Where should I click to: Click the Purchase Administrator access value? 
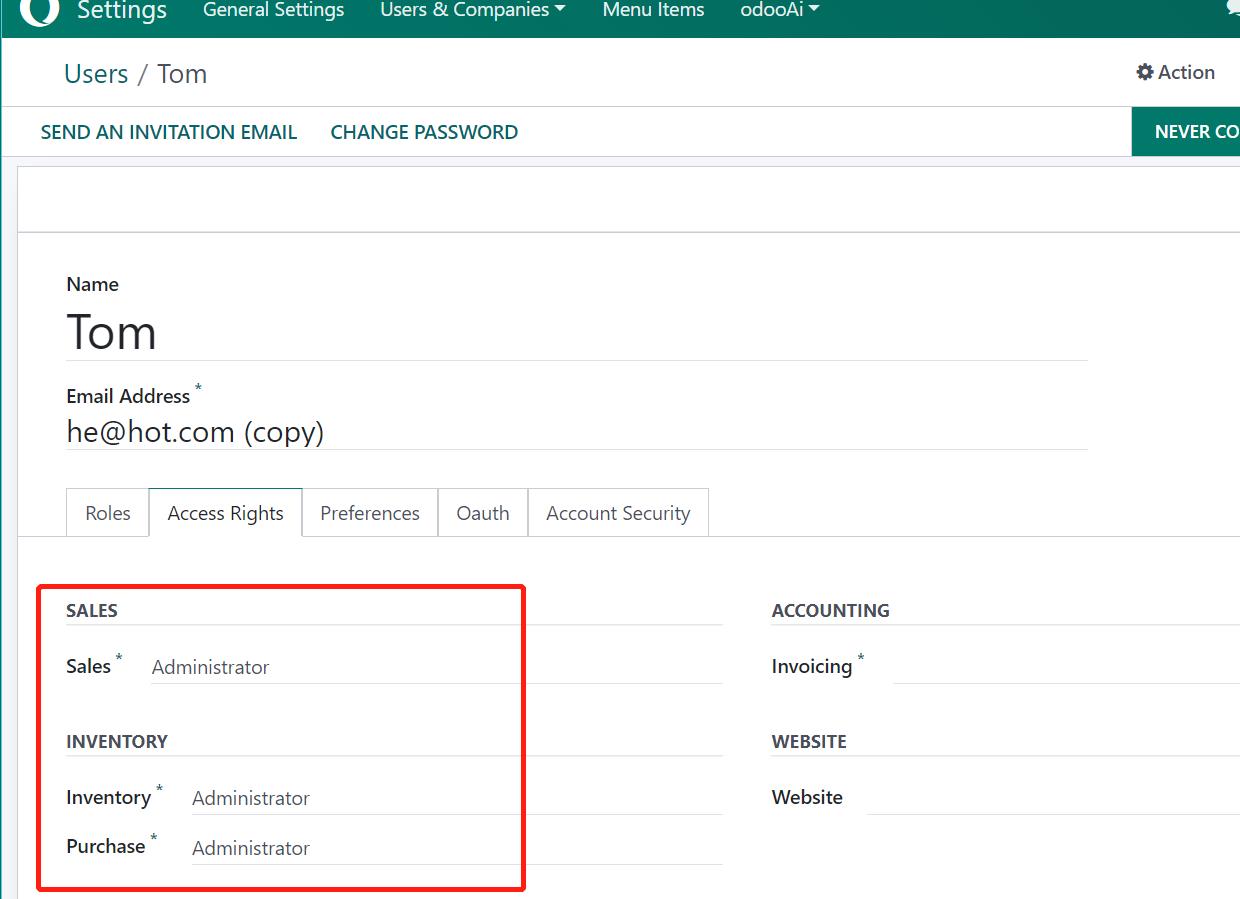click(251, 848)
